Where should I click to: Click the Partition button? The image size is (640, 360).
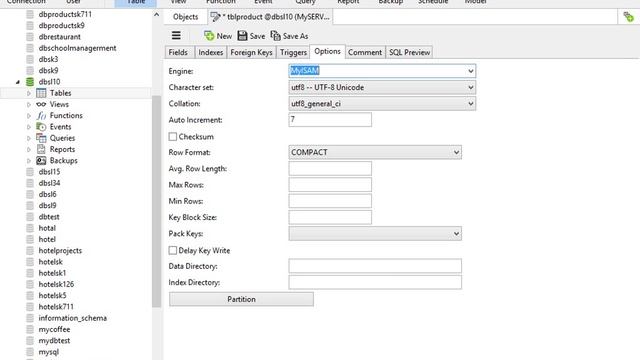tap(241, 299)
